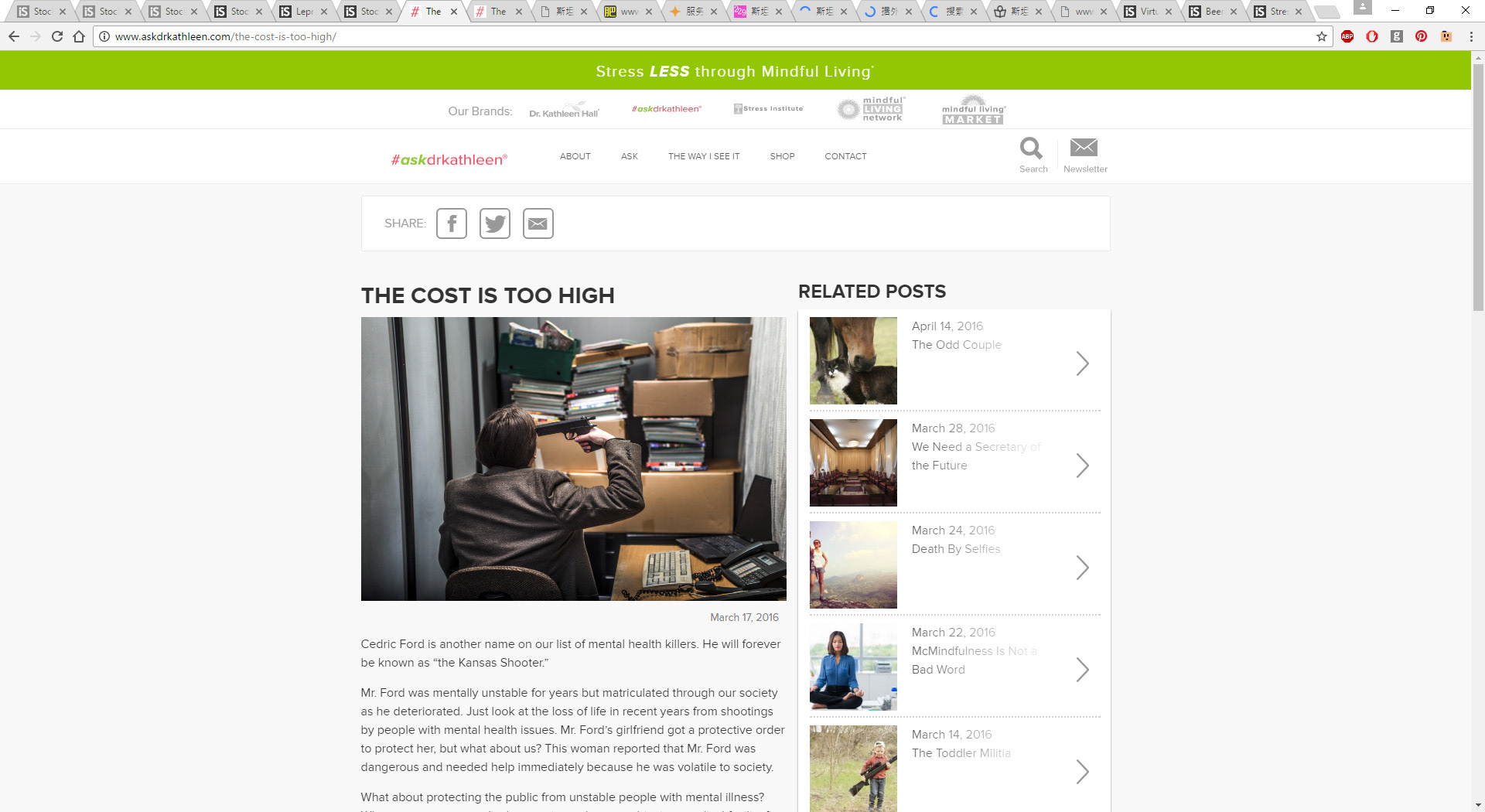Viewport: 1485px width, 812px height.
Task: Open the ABOUT menu item
Action: point(575,156)
